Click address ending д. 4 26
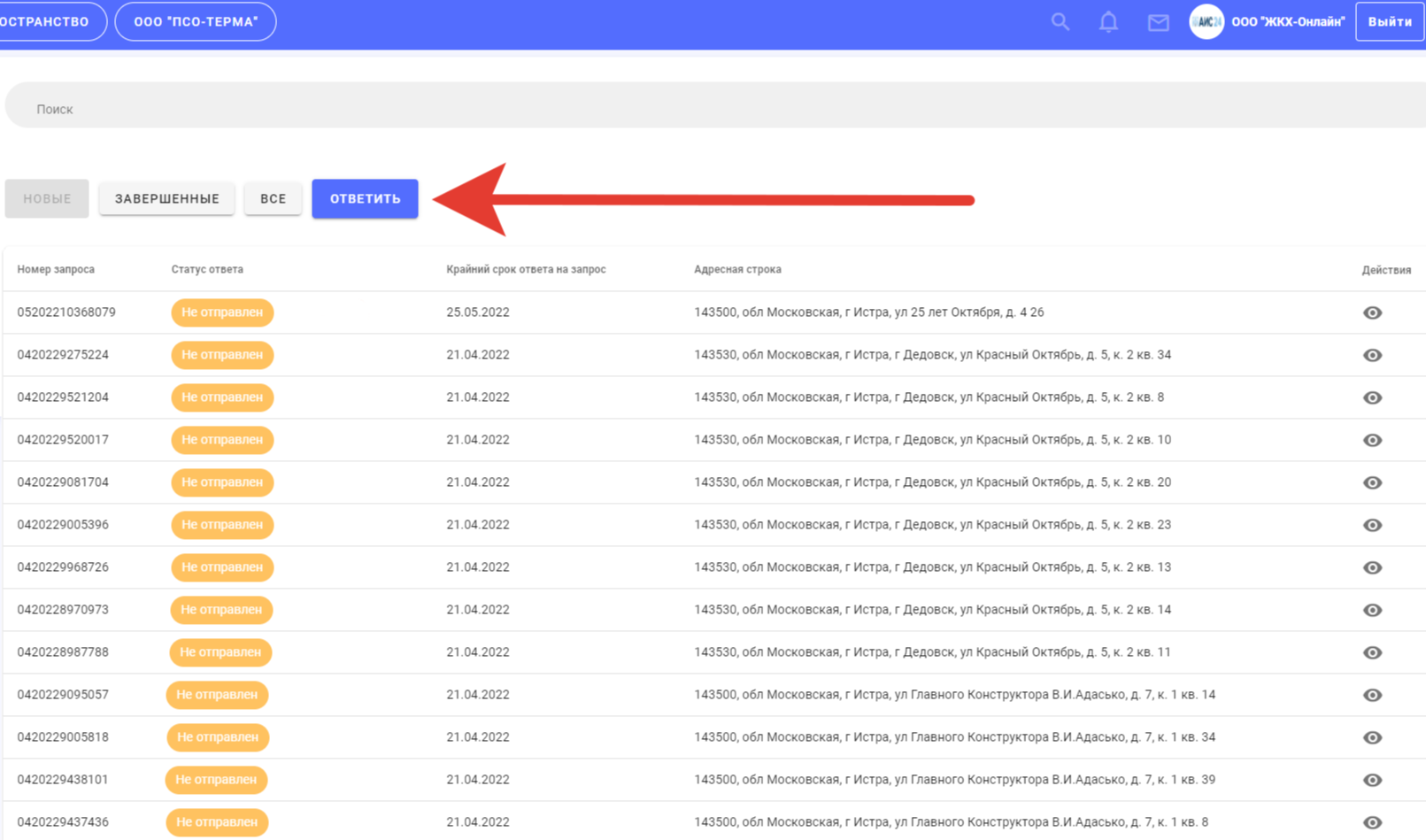This screenshot has height=840, width=1426. pyautogui.click(x=869, y=312)
